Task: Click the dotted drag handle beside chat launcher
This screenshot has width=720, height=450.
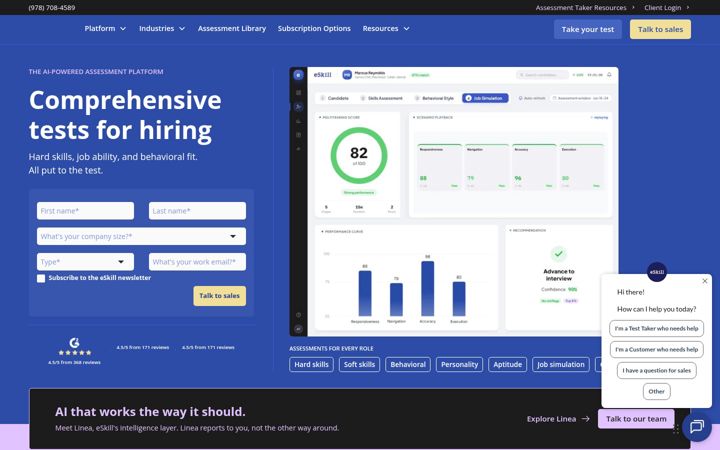Action: click(675, 429)
